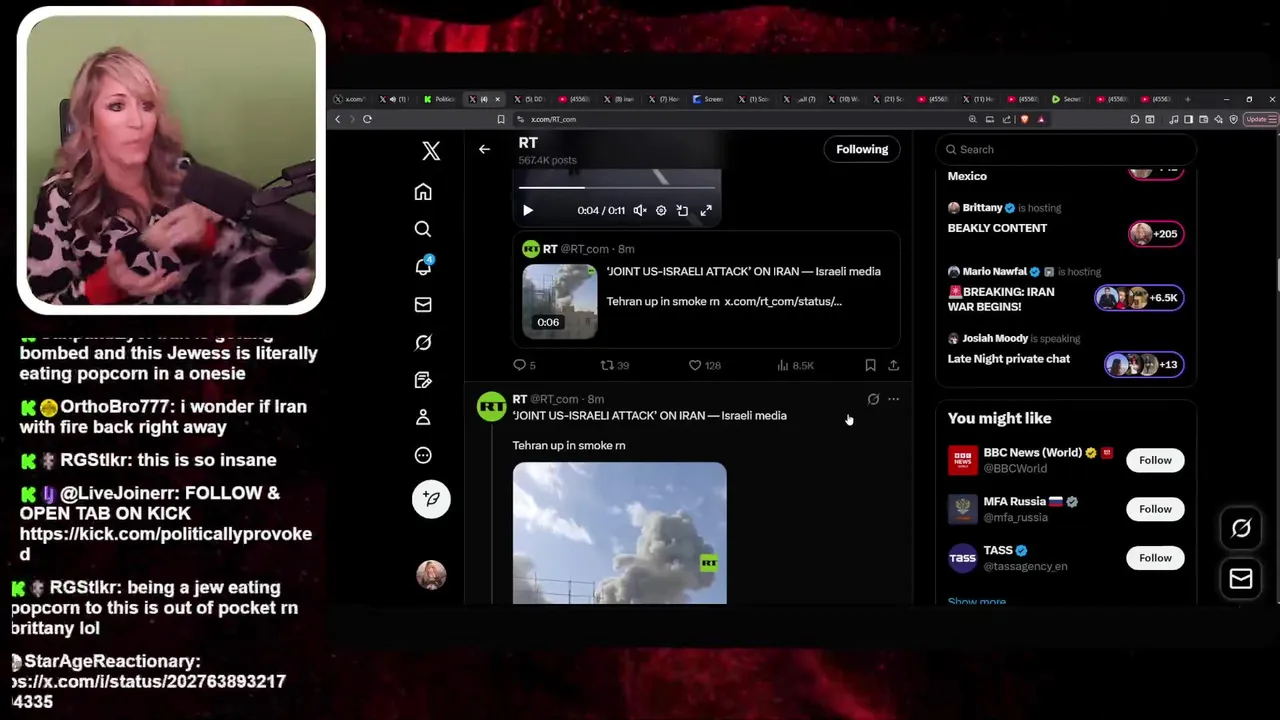The image size is (1280, 720).
Task: Open Notifications bell in sidebar
Action: (423, 266)
